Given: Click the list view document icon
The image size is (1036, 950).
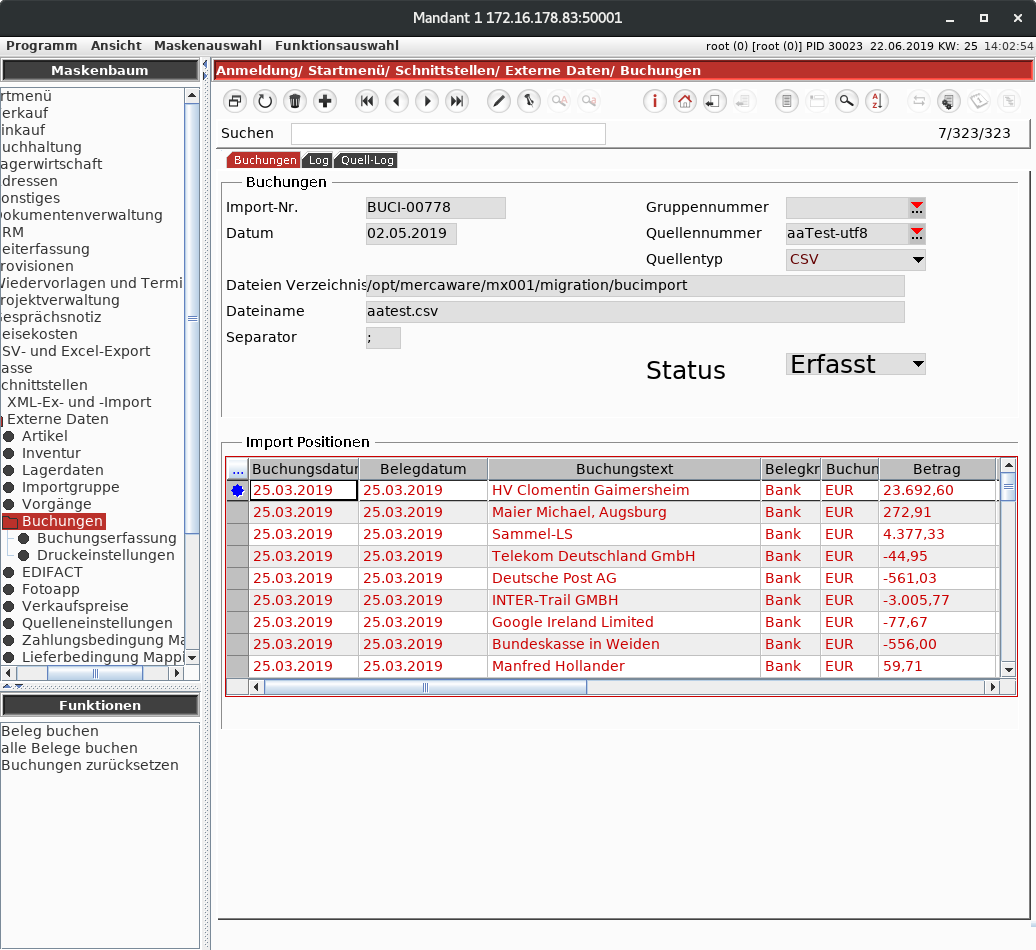Looking at the screenshot, I should pyautogui.click(x=786, y=101).
